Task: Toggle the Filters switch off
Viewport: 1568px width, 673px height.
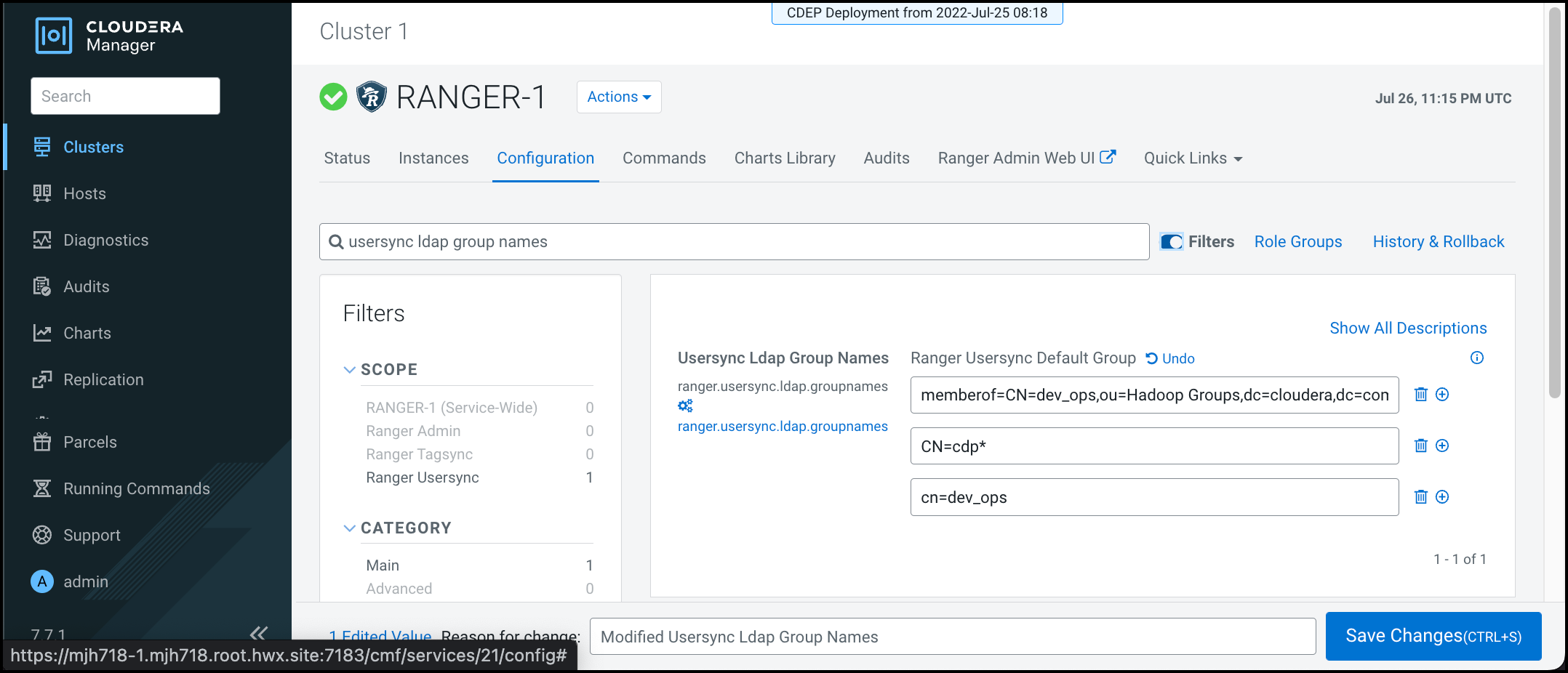Action: pos(1171,241)
